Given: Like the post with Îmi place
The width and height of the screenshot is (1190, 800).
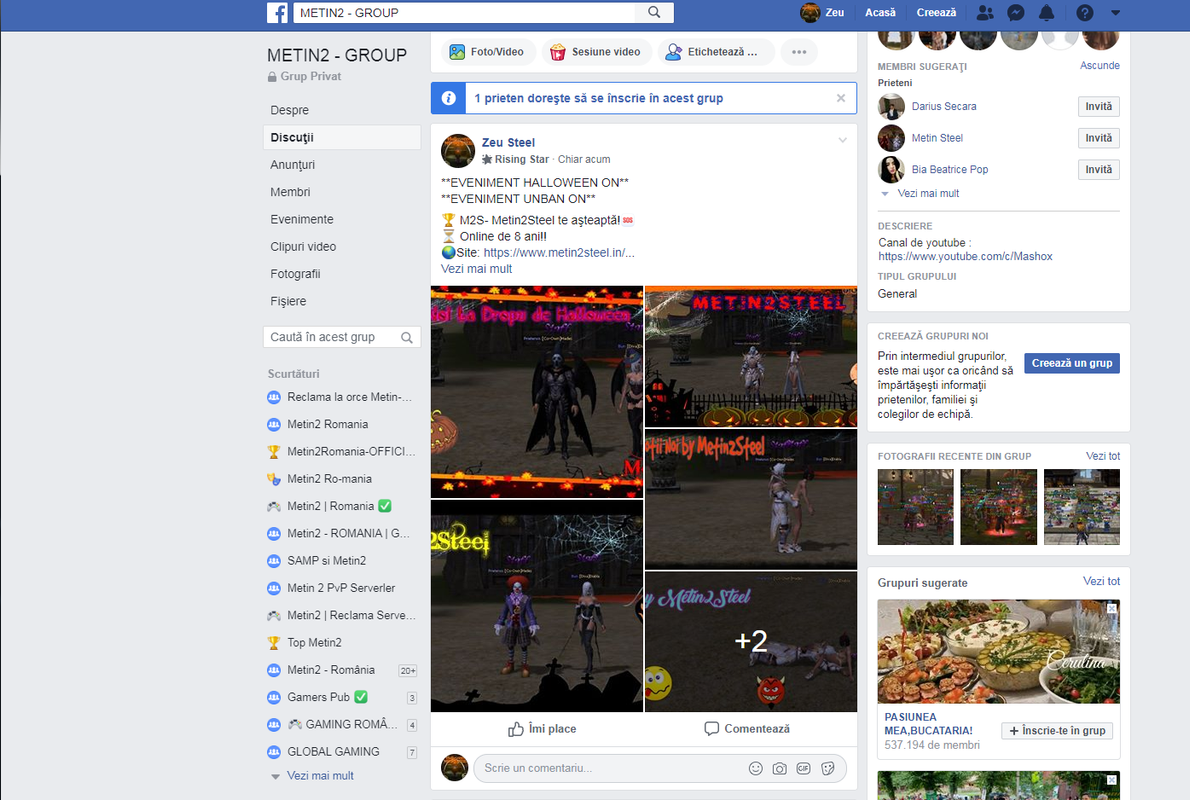Looking at the screenshot, I should coord(542,729).
